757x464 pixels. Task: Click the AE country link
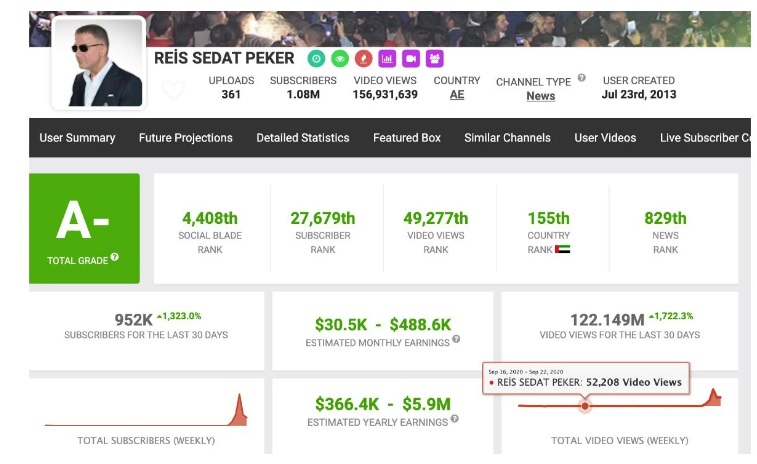coord(457,95)
